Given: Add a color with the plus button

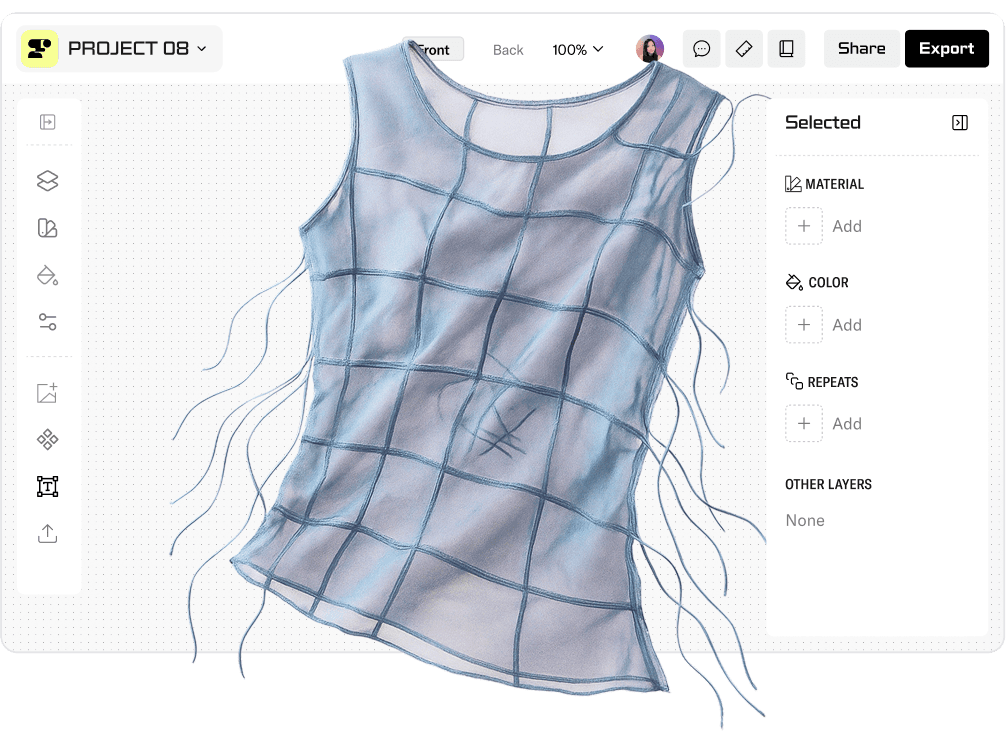Looking at the screenshot, I should (804, 325).
